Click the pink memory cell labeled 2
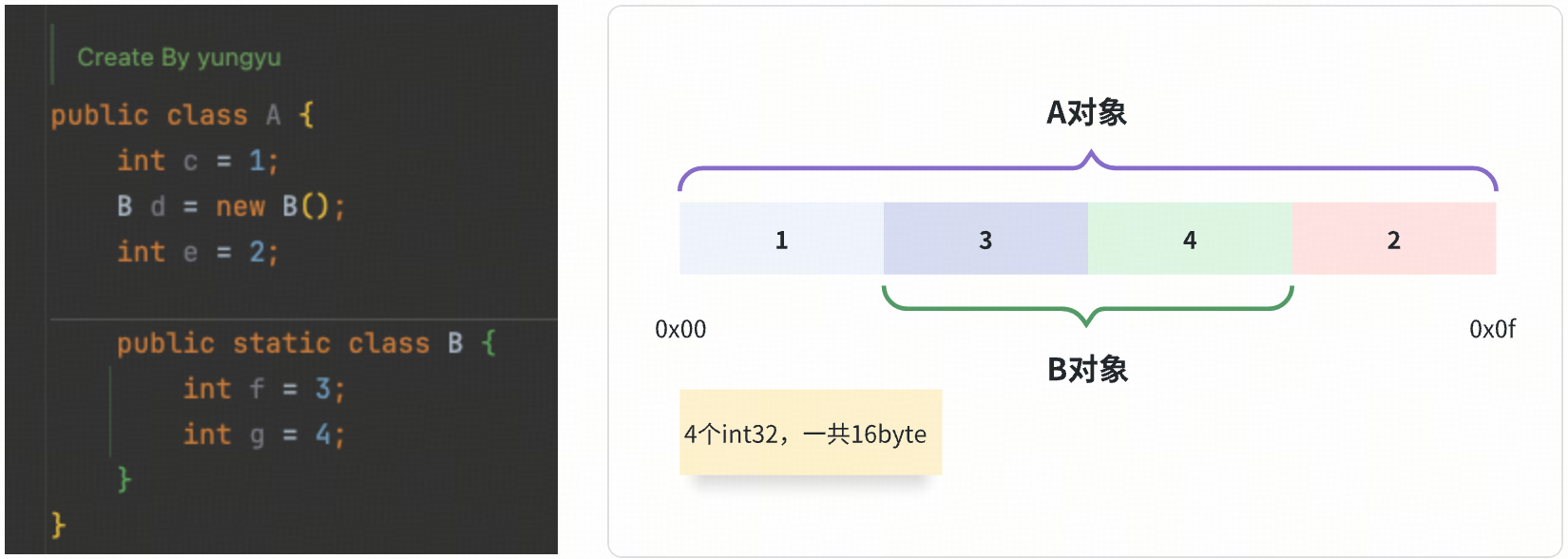 1394,240
